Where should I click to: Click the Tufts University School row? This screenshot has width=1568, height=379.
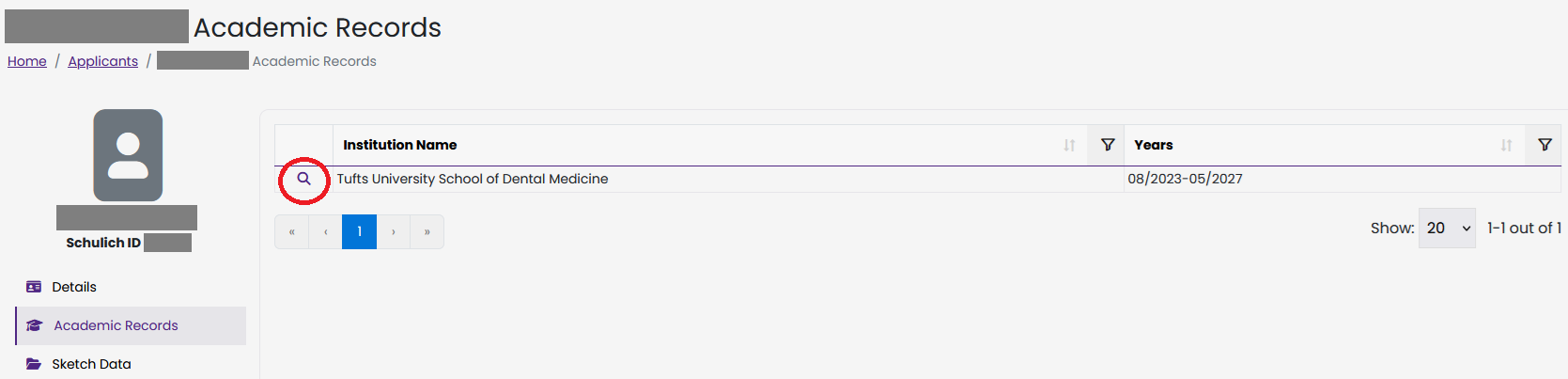coord(918,179)
